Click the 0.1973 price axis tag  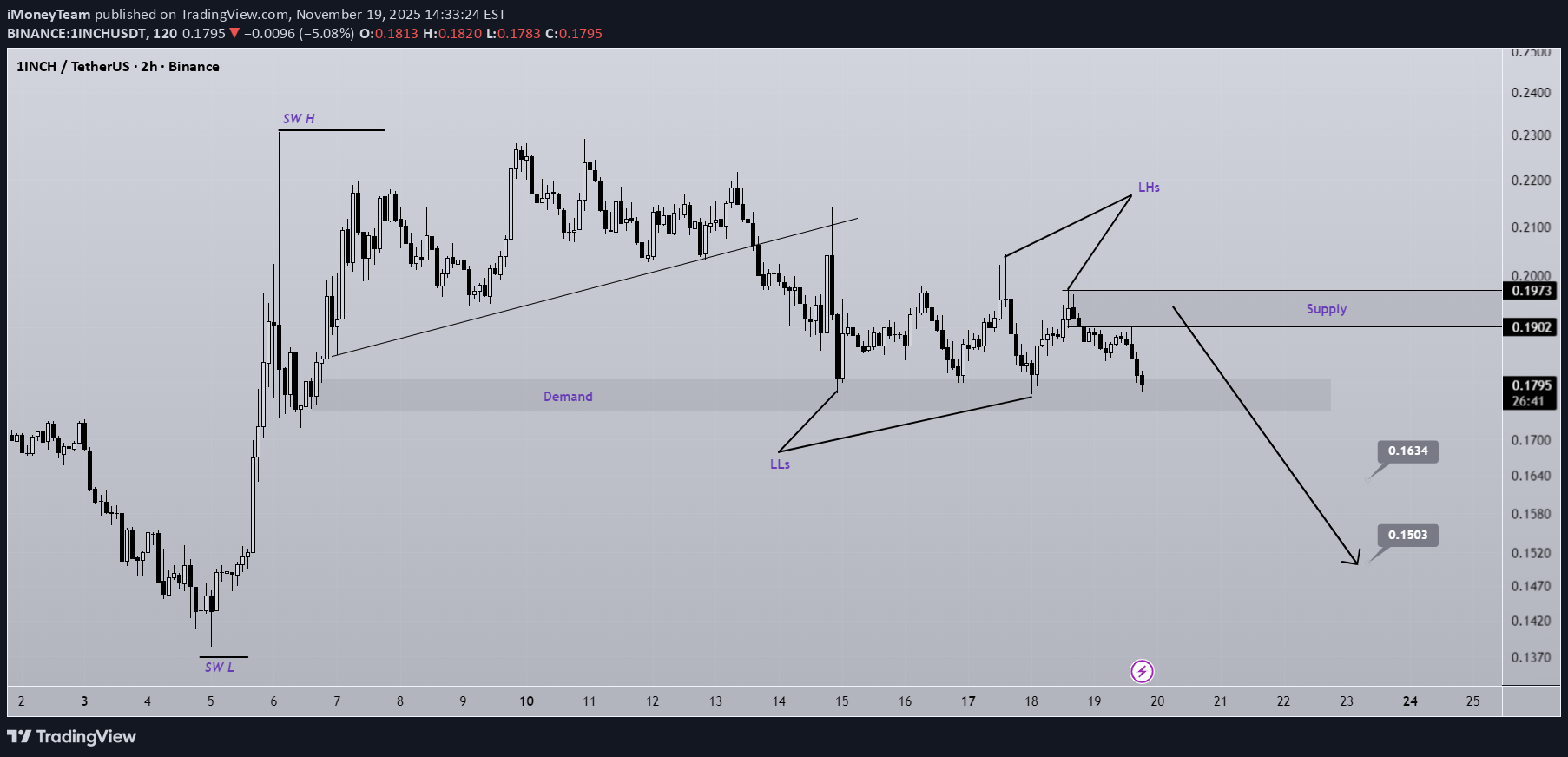(1531, 291)
